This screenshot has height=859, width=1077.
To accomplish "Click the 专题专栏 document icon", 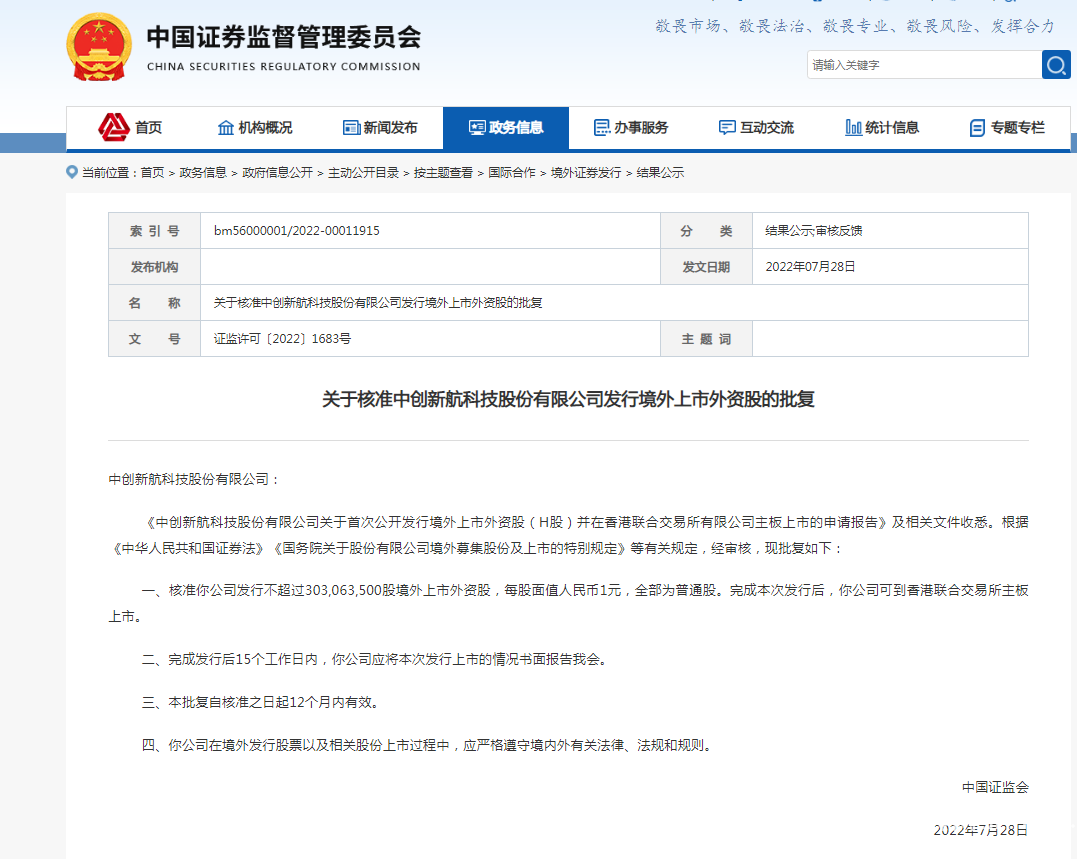I will pyautogui.click(x=977, y=128).
